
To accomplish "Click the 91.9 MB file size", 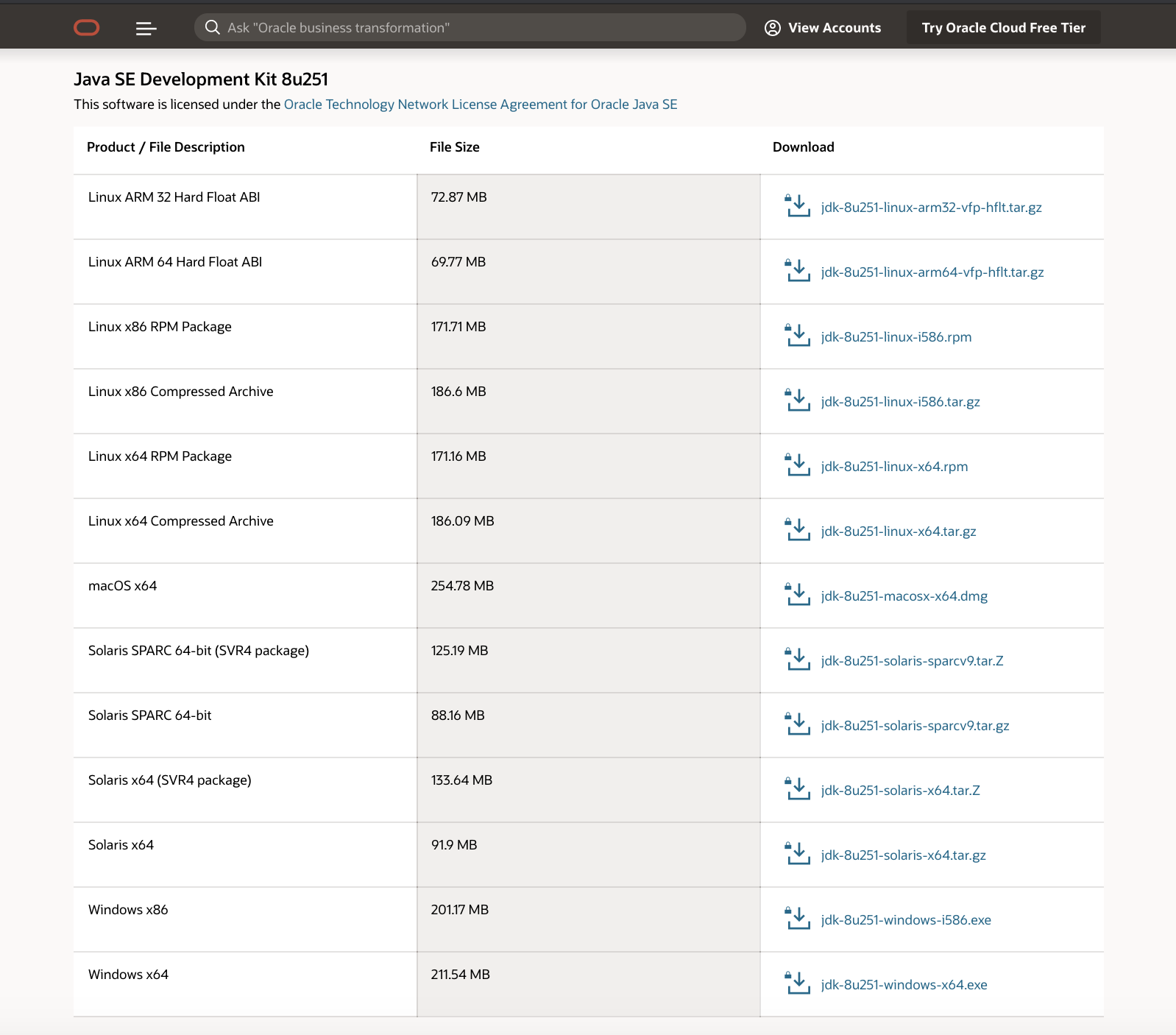I will click(x=454, y=845).
